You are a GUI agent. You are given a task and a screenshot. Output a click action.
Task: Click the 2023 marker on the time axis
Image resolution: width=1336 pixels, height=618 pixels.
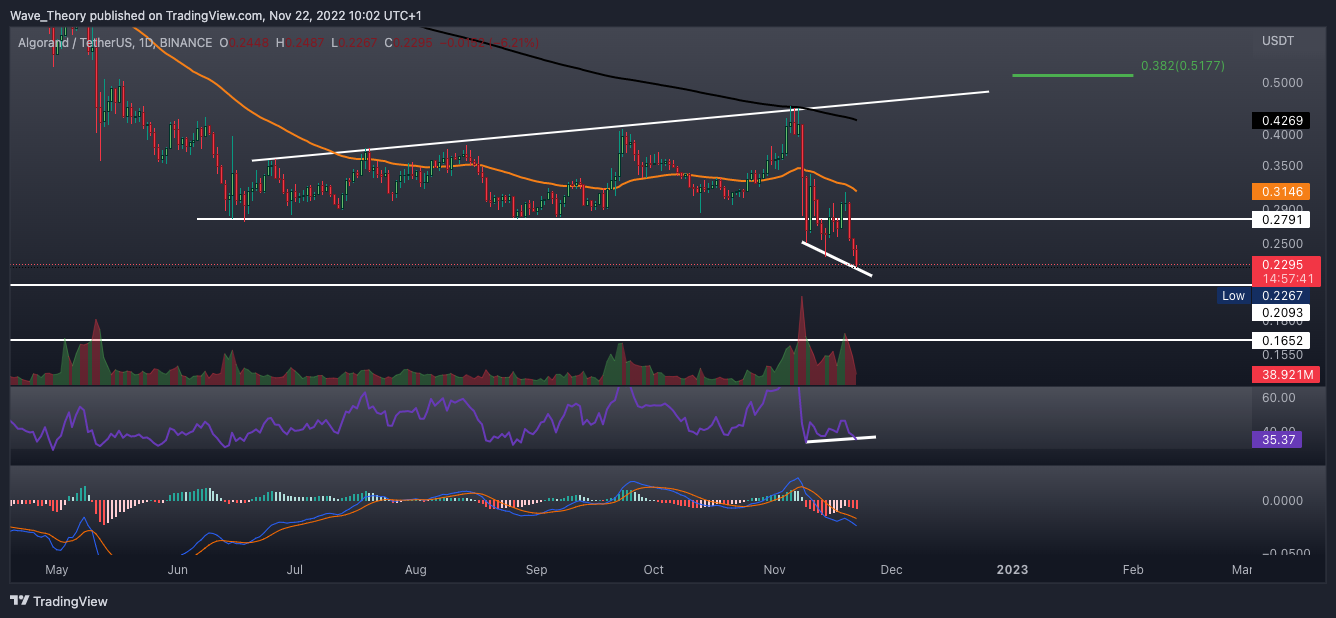[x=1012, y=569]
